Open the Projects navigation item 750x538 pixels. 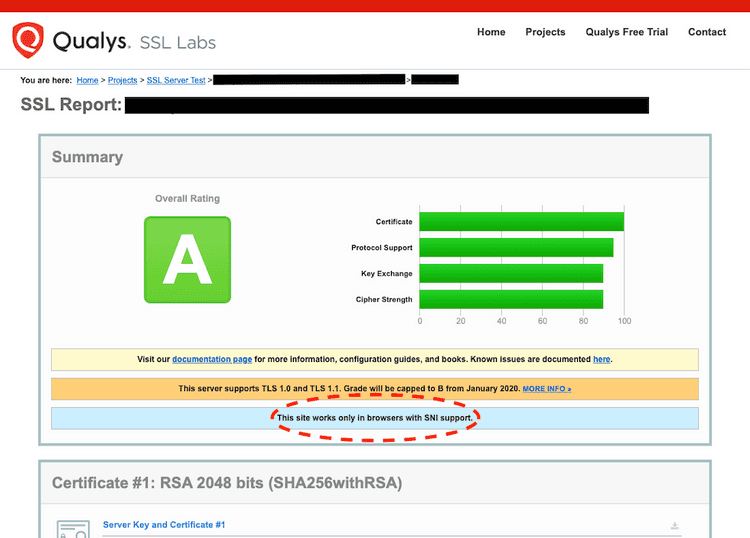point(545,32)
